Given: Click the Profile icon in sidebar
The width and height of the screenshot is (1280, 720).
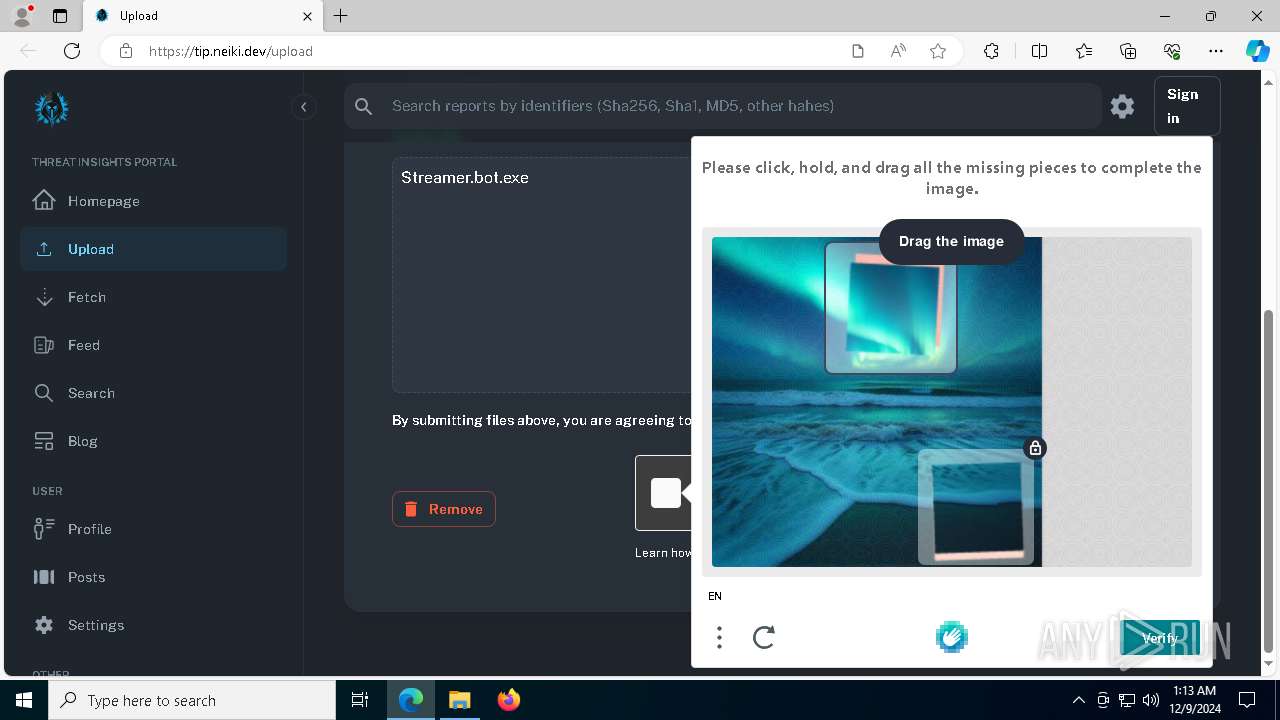Looking at the screenshot, I should [x=44, y=529].
